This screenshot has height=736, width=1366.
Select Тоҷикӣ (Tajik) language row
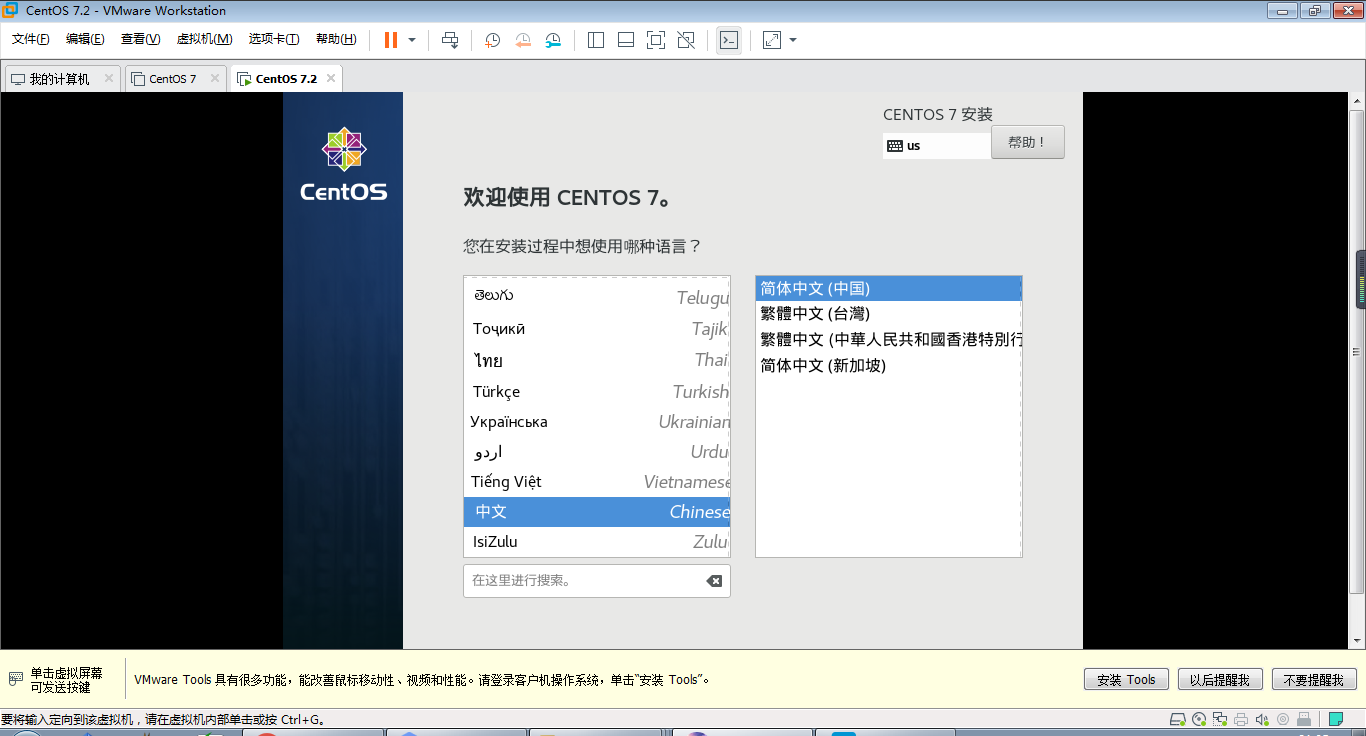pos(597,329)
